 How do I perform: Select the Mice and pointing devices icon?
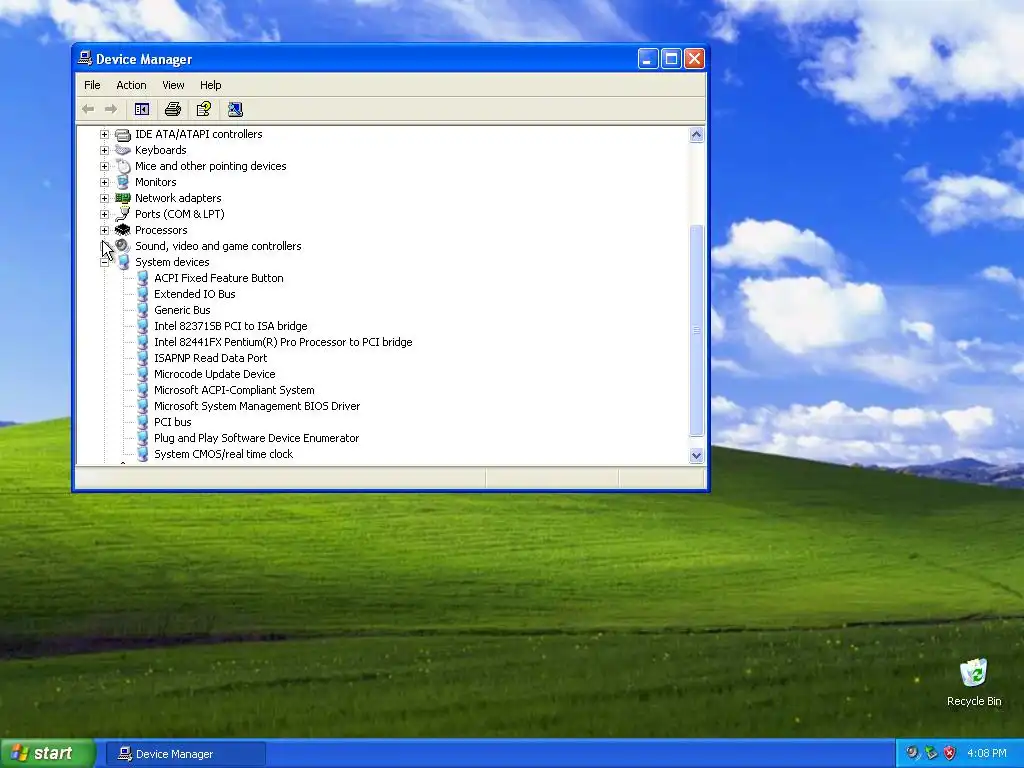(123, 167)
